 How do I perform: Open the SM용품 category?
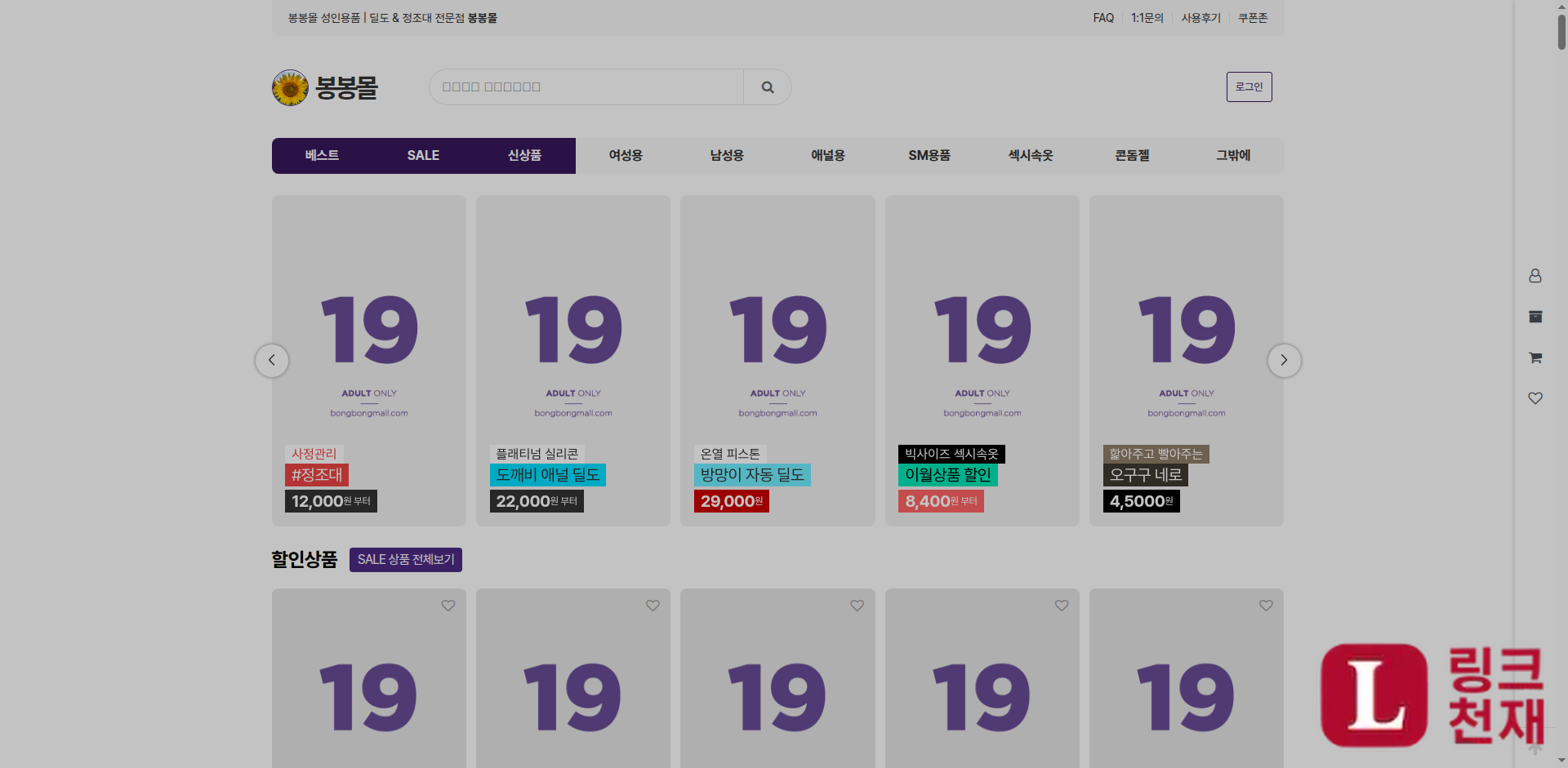click(929, 156)
